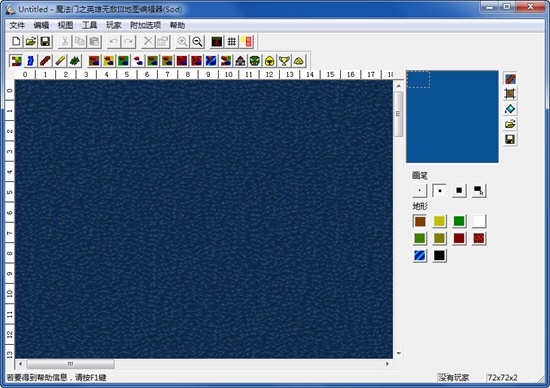
Task: Open the monsters object palette (green face icon)
Action: [255, 61]
